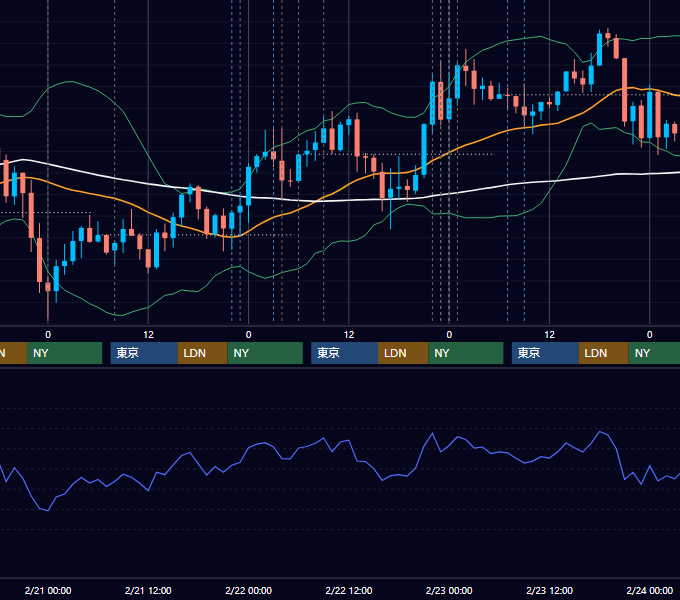This screenshot has width=680, height=600.
Task: Select the LDN session block ending before 2/22 00:00
Action: point(203,353)
